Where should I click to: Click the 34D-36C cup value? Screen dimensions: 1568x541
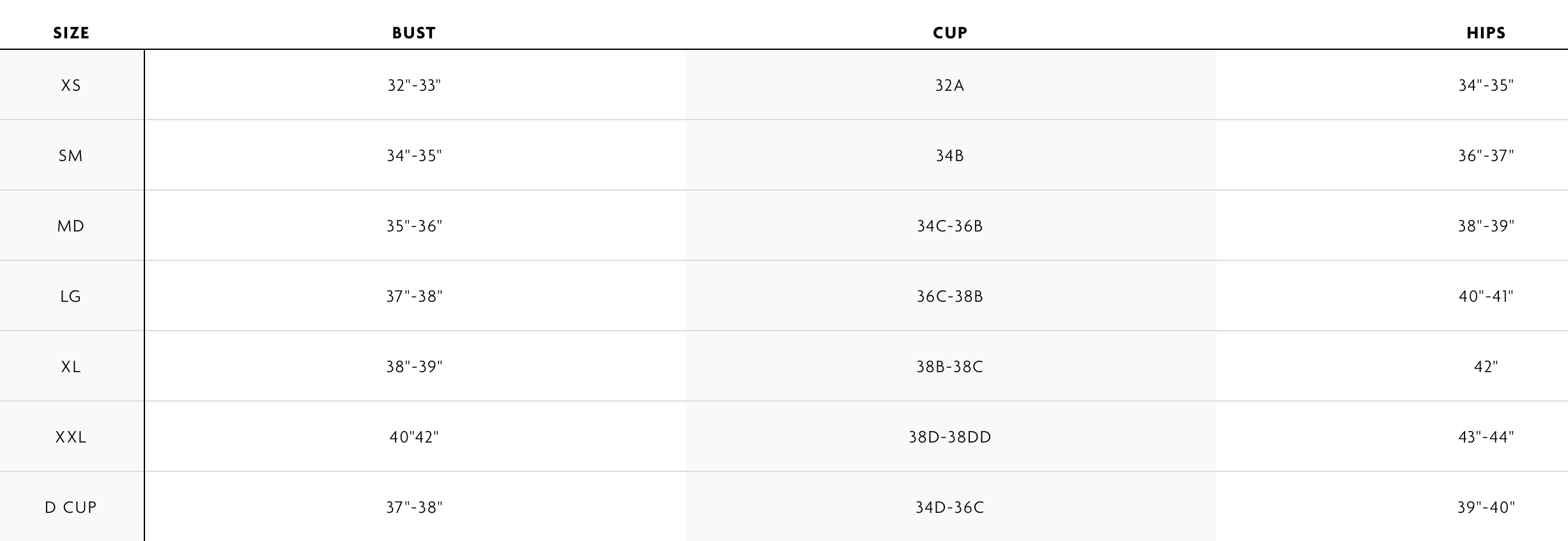tap(950, 508)
